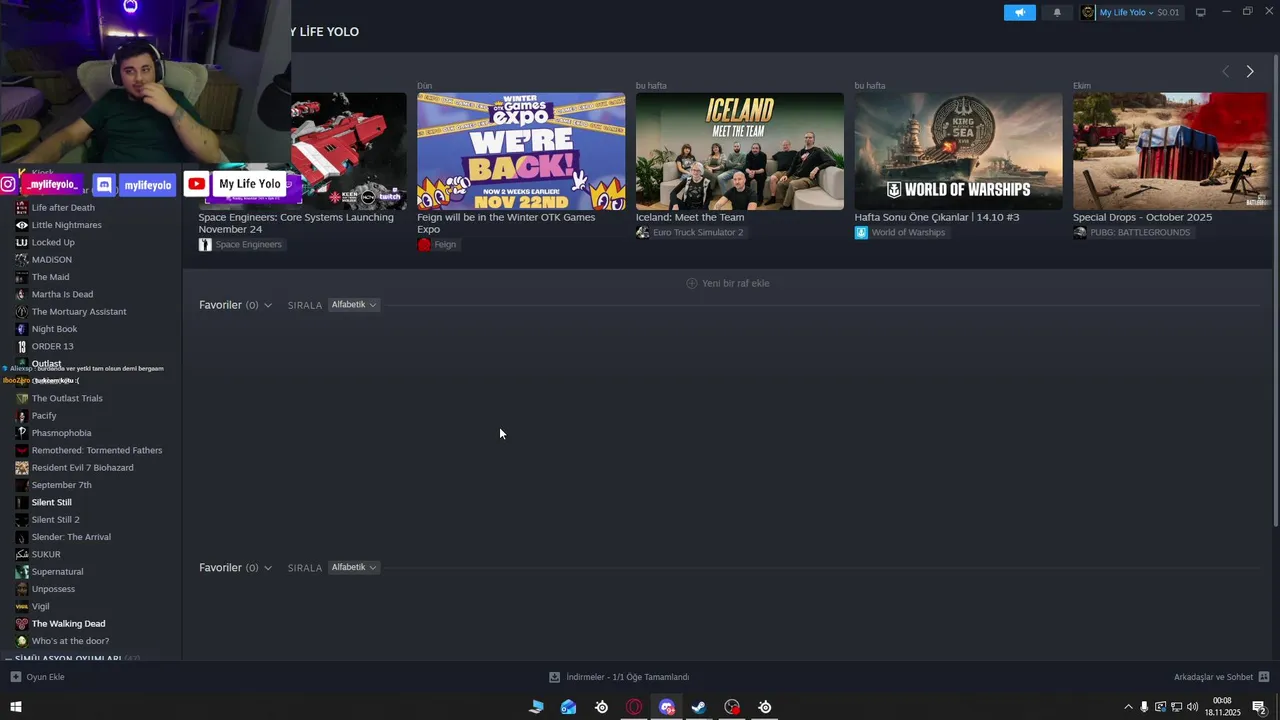This screenshot has height=720, width=1280.
Task: Click The Maid game icon
Action: pyautogui.click(x=22, y=277)
